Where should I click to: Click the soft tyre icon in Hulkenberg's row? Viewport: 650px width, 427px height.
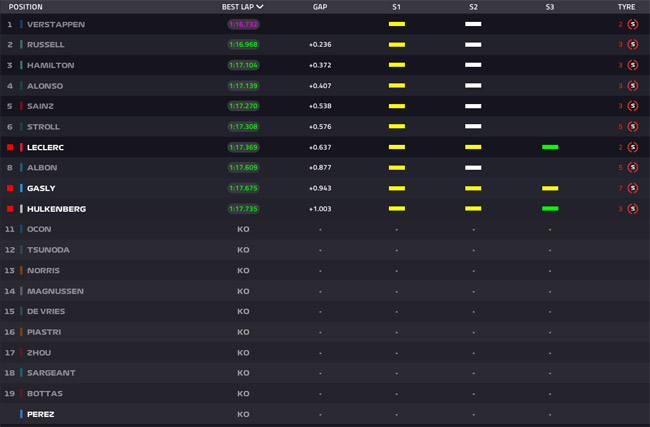tap(633, 209)
